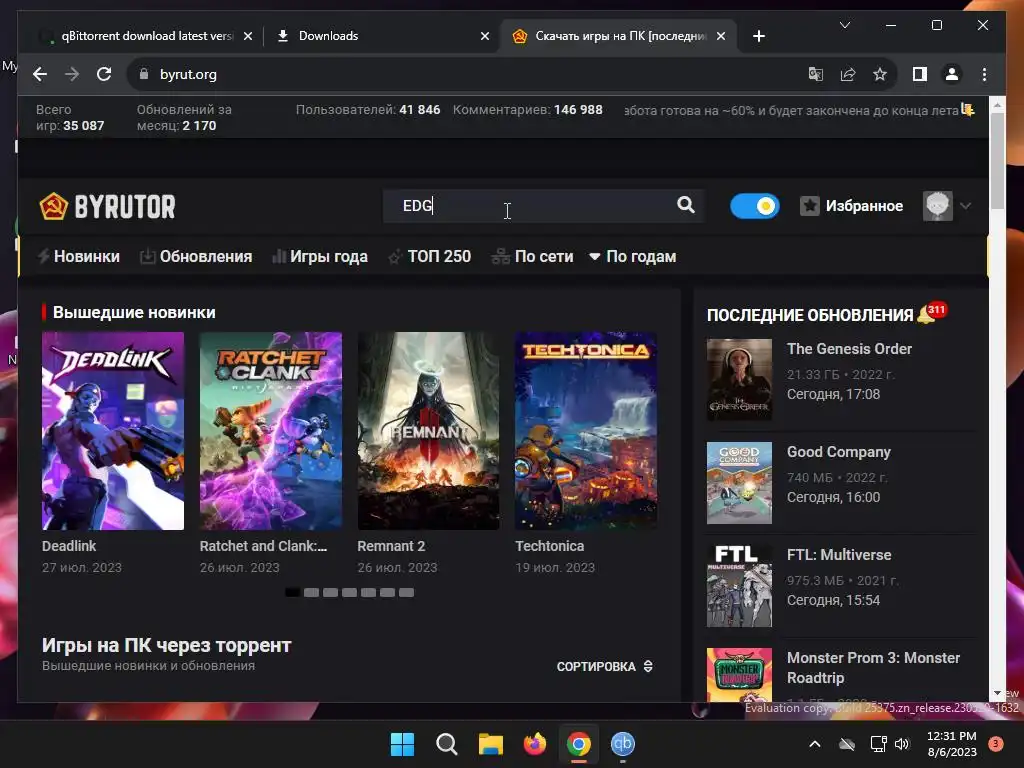The image size is (1024, 768).
Task: Open the По сети menu item
Action: tap(533, 257)
